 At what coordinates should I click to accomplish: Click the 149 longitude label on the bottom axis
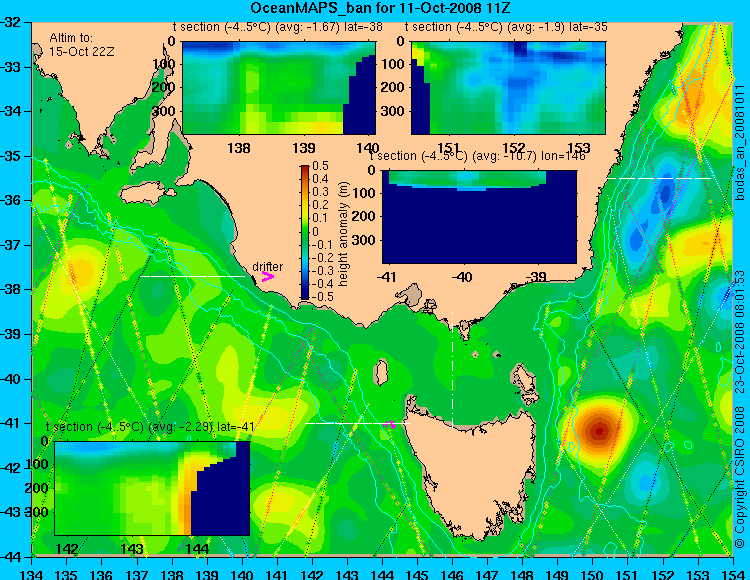pyautogui.click(x=558, y=574)
